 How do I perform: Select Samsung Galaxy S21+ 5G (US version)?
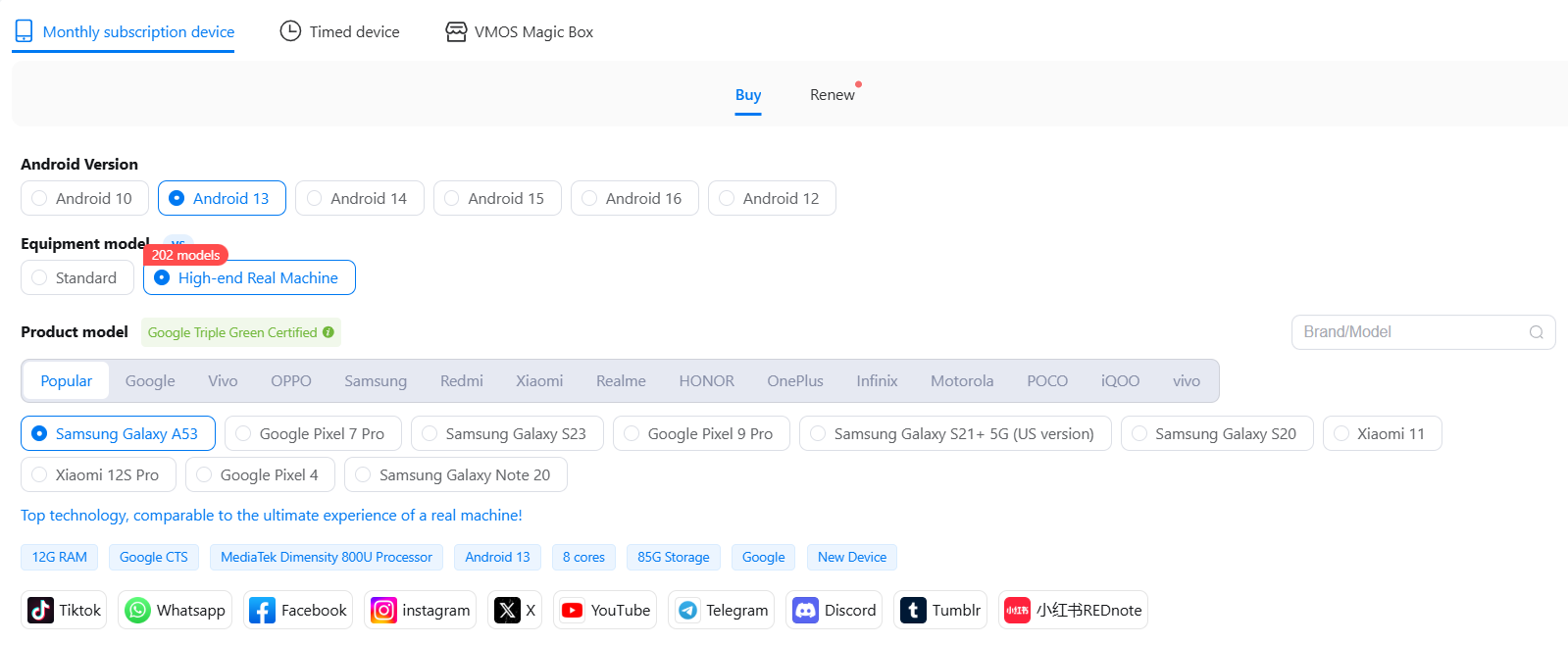click(955, 433)
